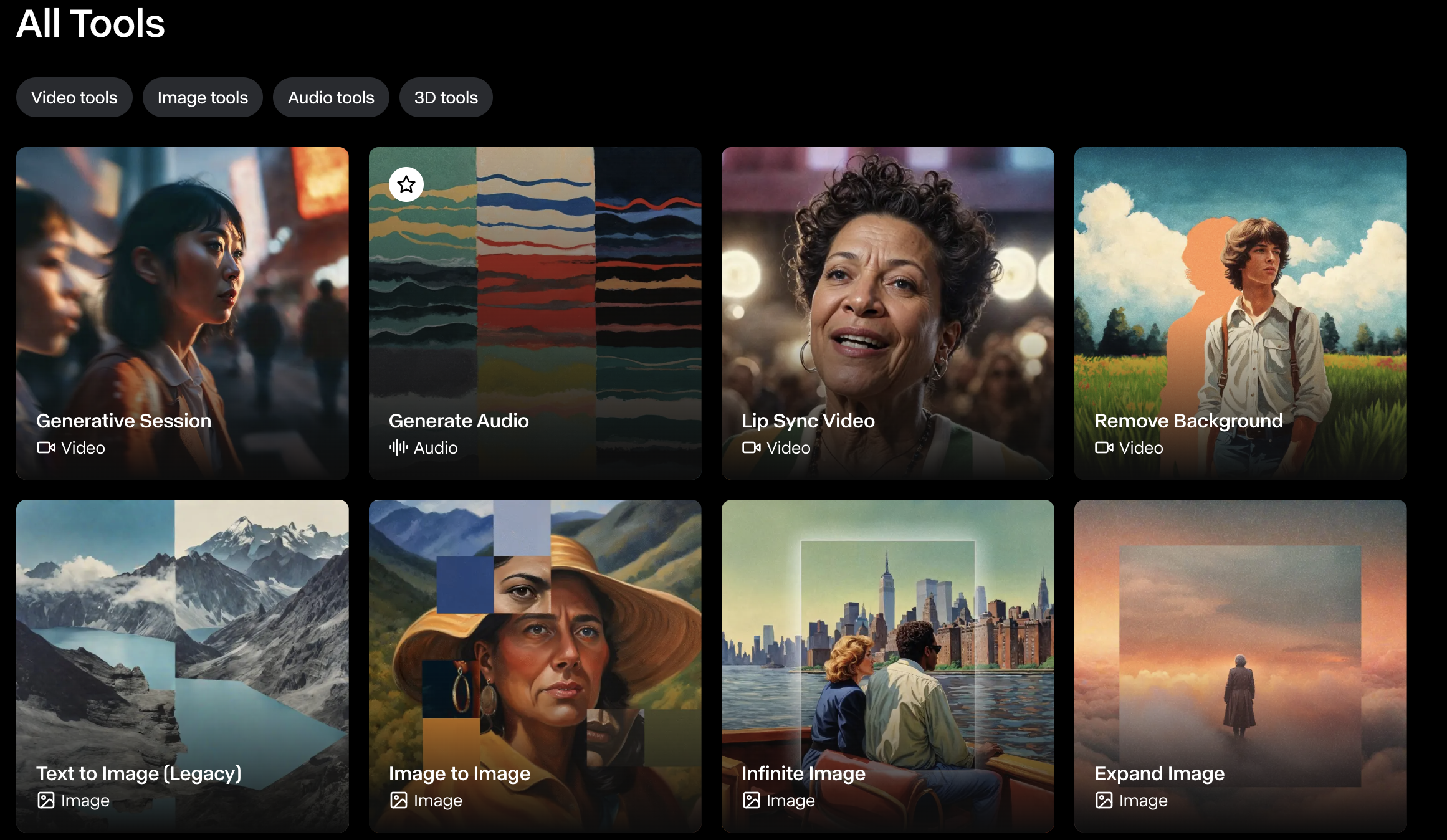Viewport: 1447px width, 840px height.
Task: Click video icon under Remove Background
Action: pyautogui.click(x=1104, y=447)
